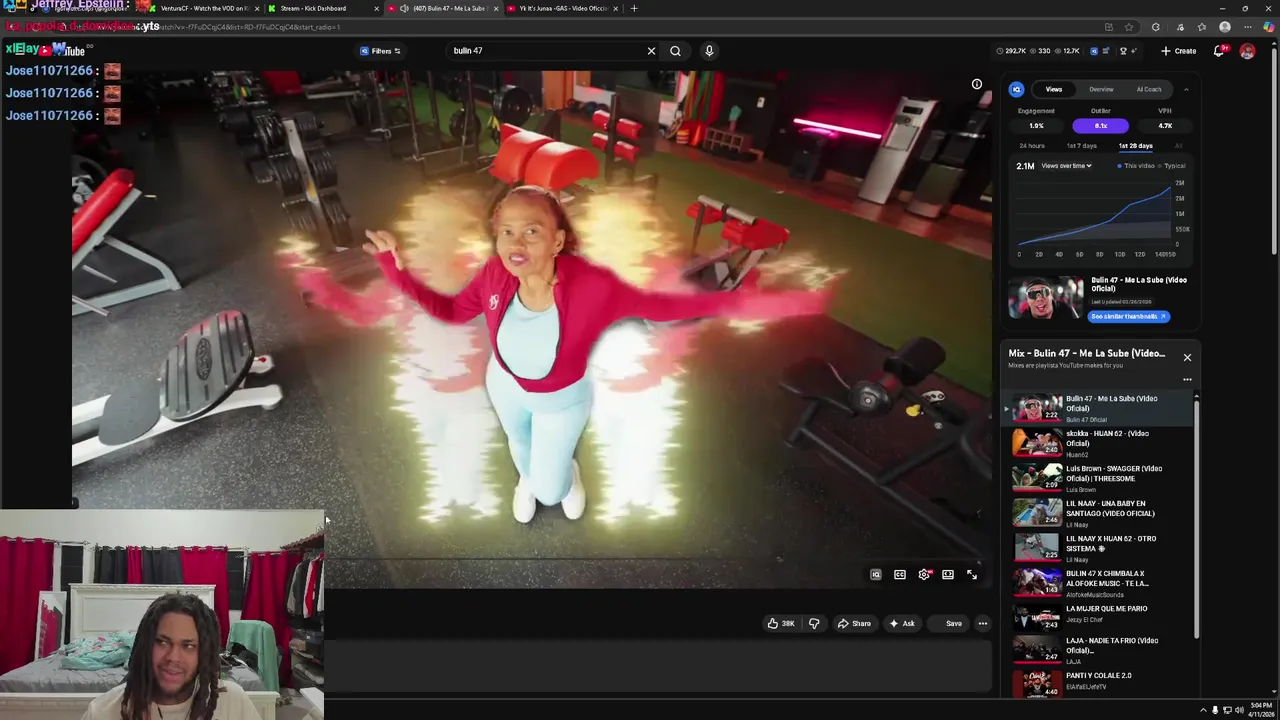
Task: Choose the 1st 7 days range
Action: [x=1081, y=146]
